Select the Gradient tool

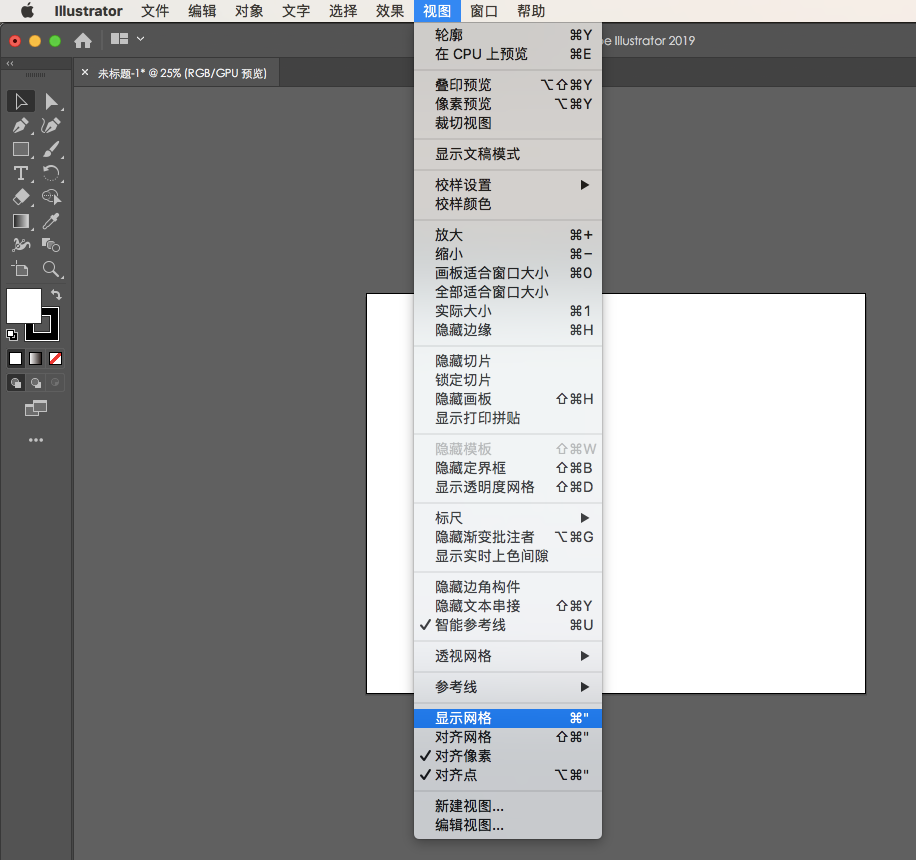tap(21, 221)
